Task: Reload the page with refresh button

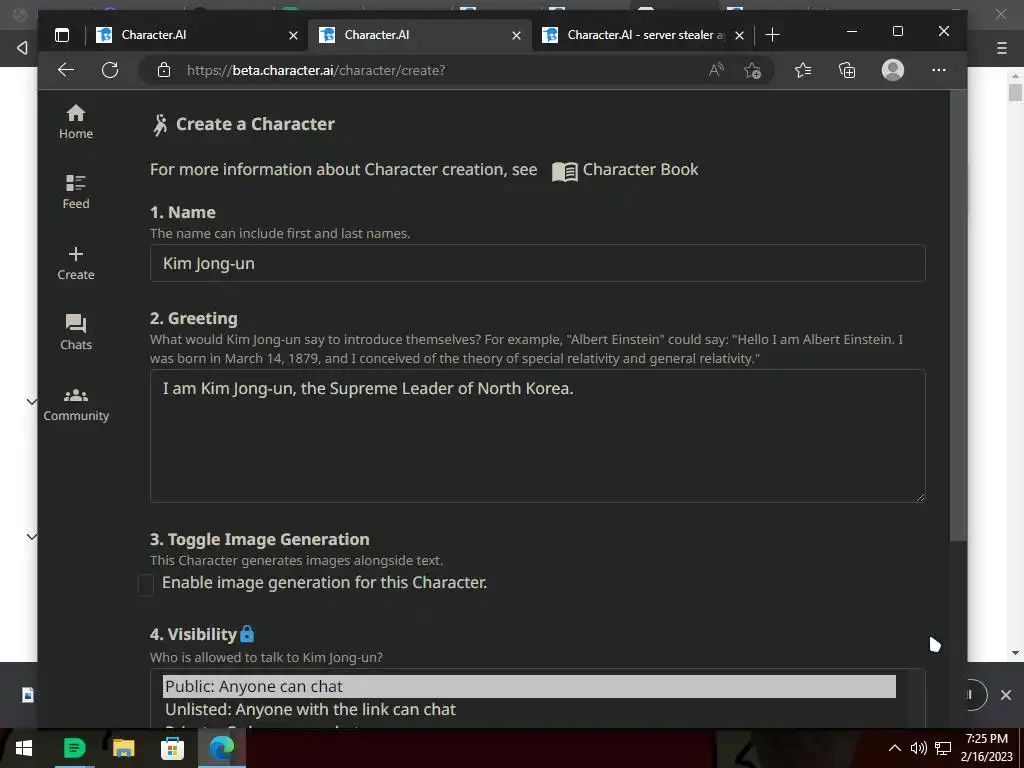Action: click(110, 70)
